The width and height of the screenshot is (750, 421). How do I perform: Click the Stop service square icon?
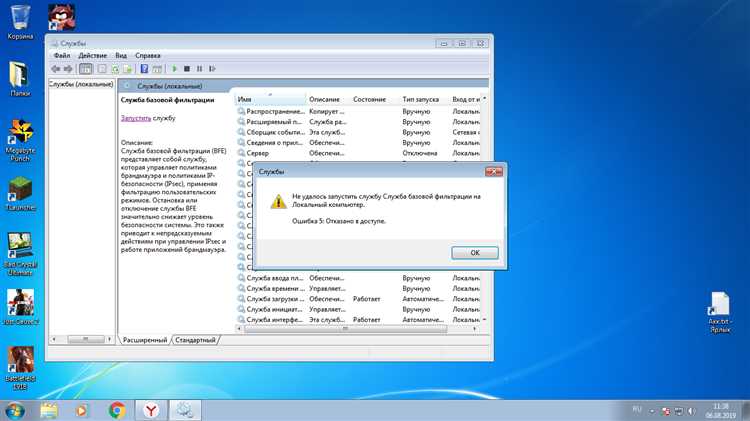187,69
